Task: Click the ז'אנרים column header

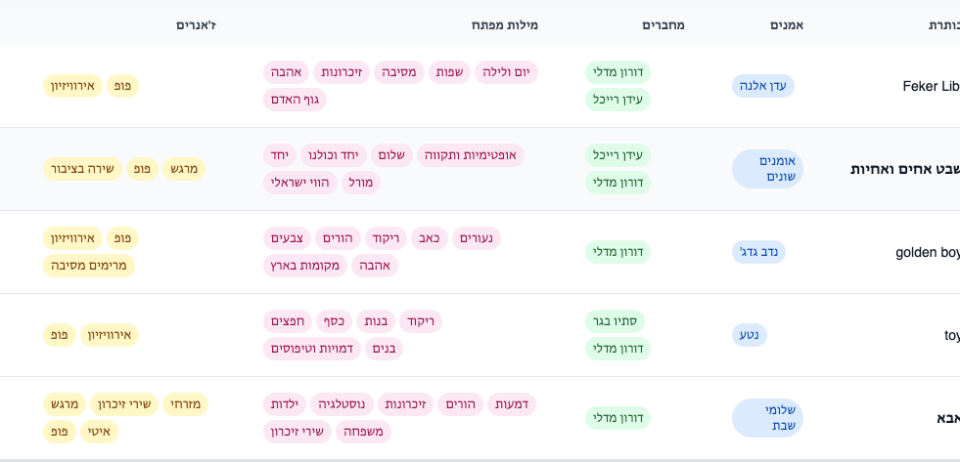Action: [196, 25]
